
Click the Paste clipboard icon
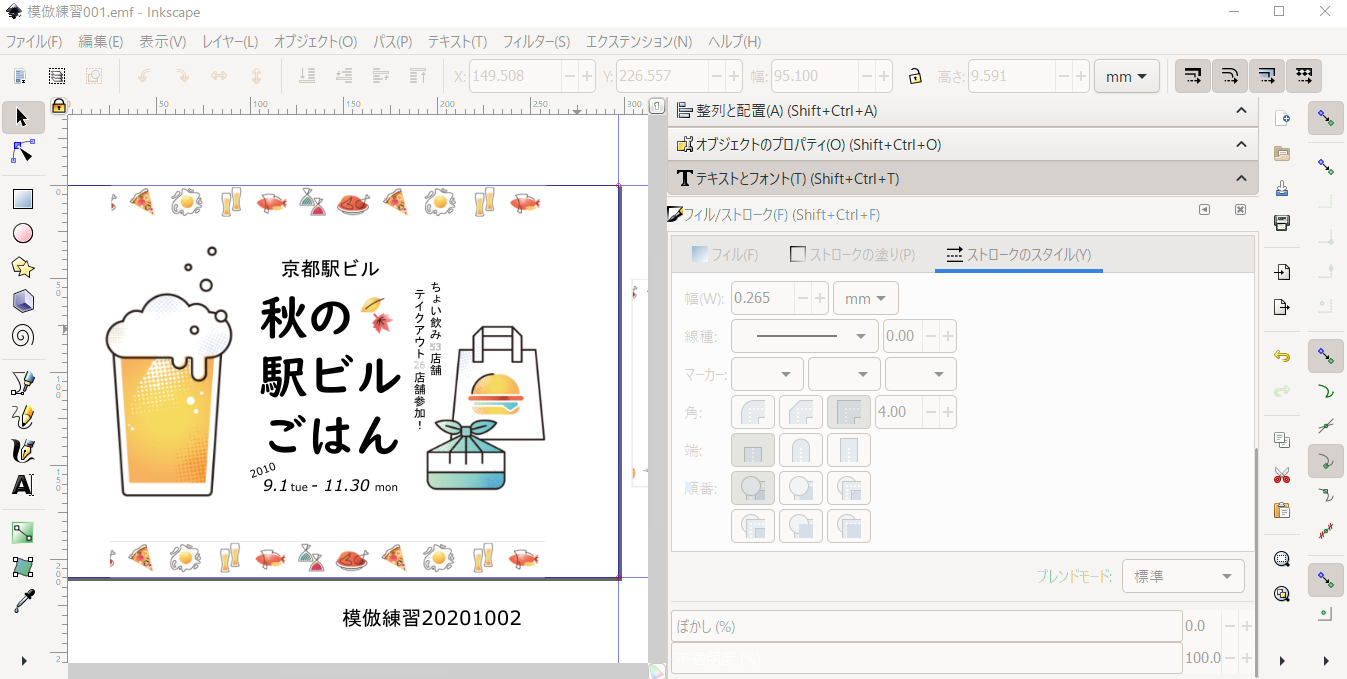pyautogui.click(x=1282, y=510)
